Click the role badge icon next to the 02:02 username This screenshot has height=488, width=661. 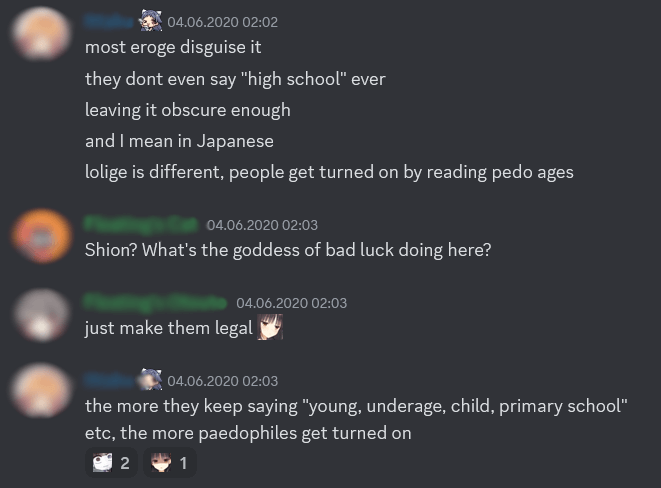point(151,21)
